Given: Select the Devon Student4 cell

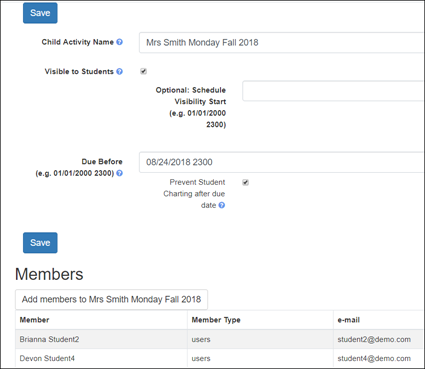Looking at the screenshot, I should pyautogui.click(x=101, y=358).
